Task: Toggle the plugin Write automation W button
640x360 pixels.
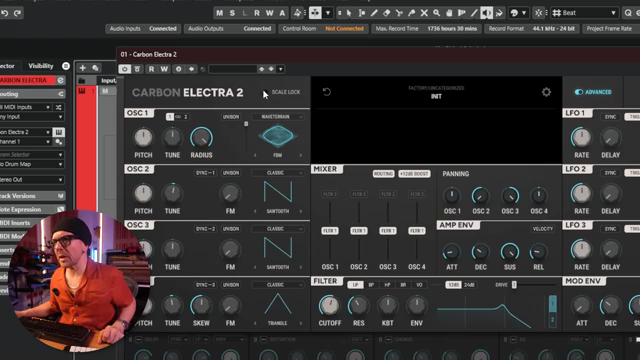Action: tap(164, 69)
